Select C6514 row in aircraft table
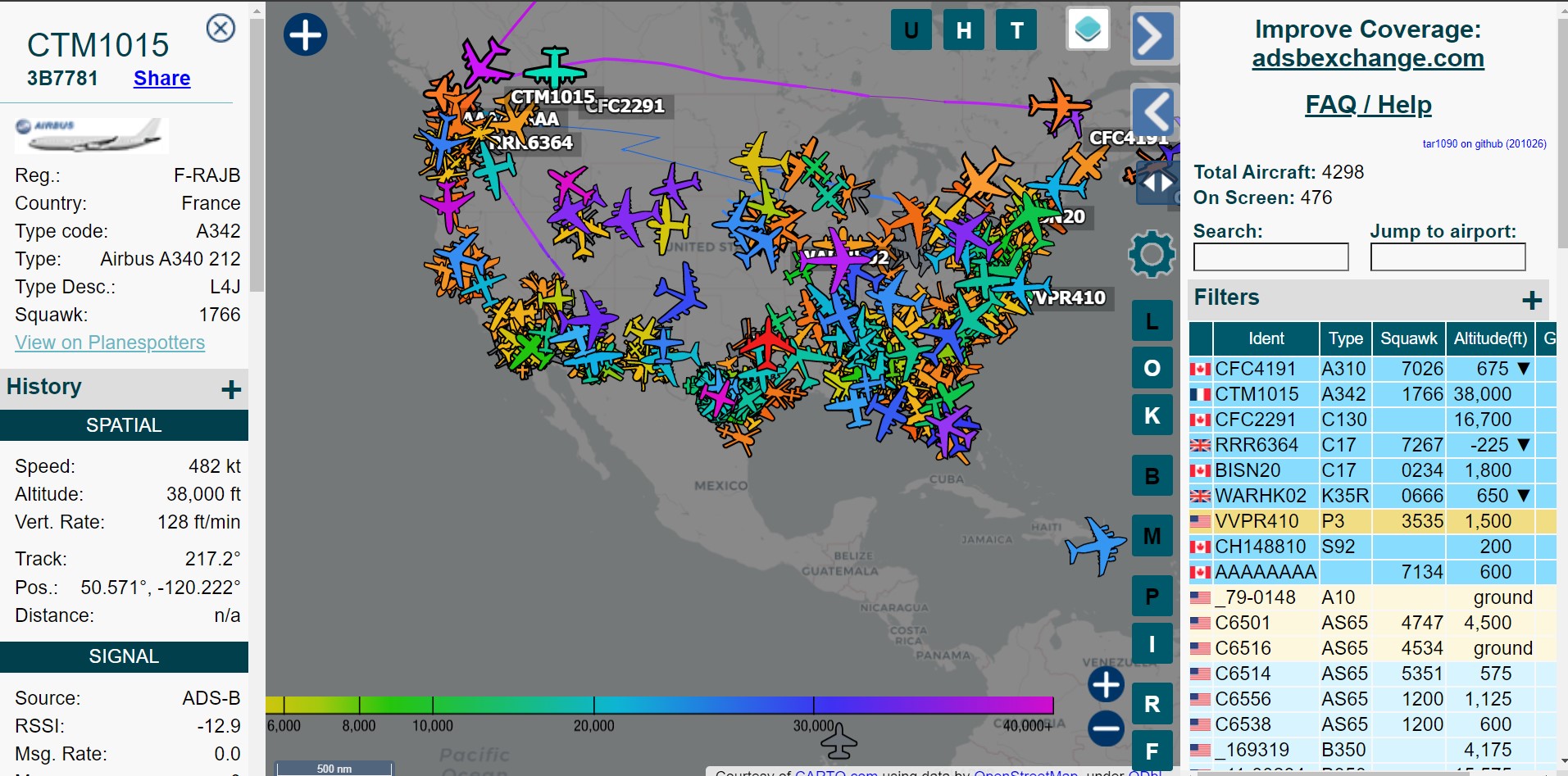 1372,674
